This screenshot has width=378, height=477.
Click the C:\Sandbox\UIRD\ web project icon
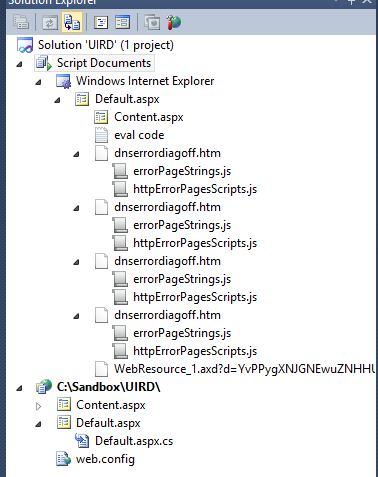[x=44, y=387]
